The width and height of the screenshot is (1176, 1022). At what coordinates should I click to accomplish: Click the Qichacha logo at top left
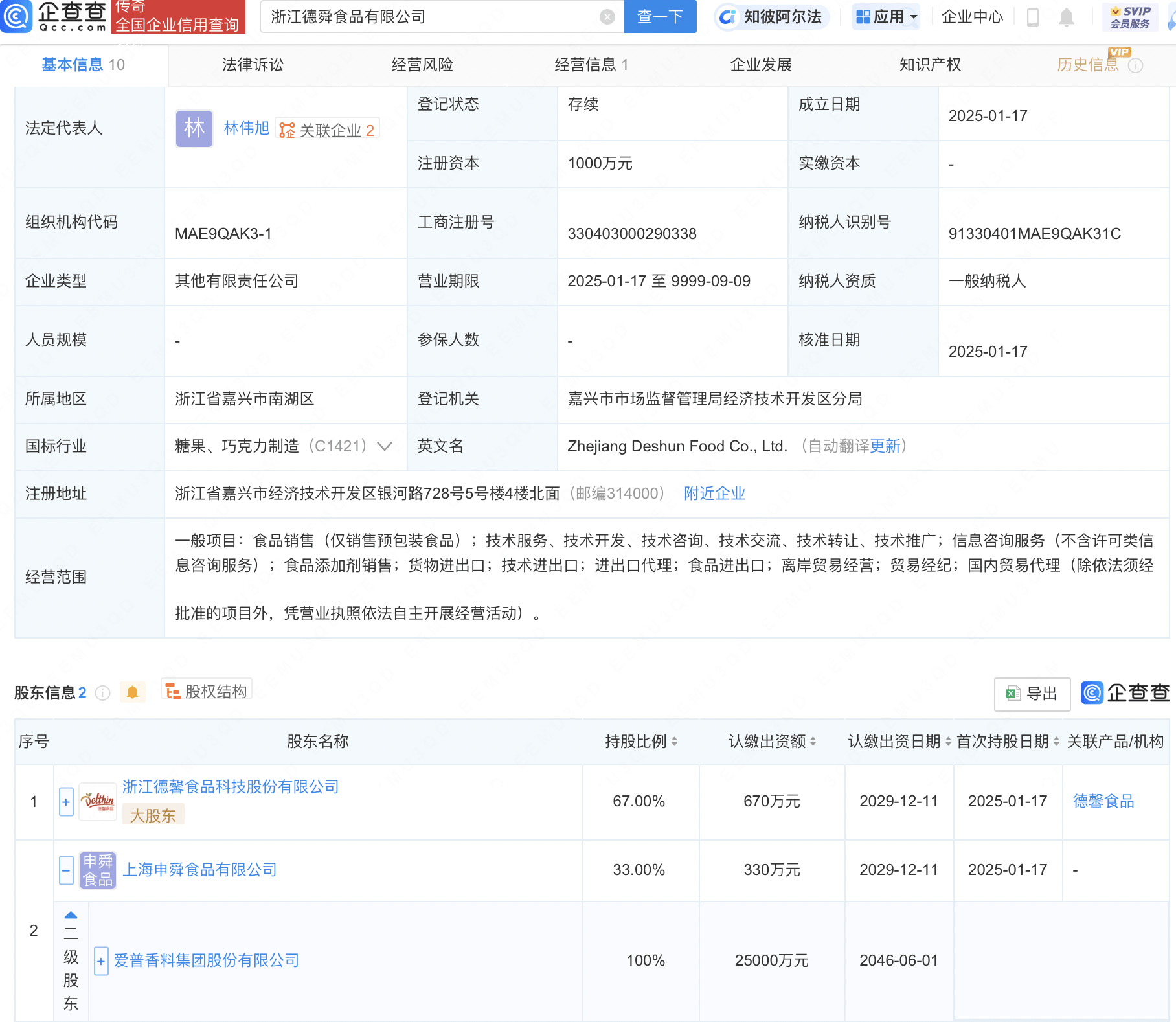click(54, 16)
